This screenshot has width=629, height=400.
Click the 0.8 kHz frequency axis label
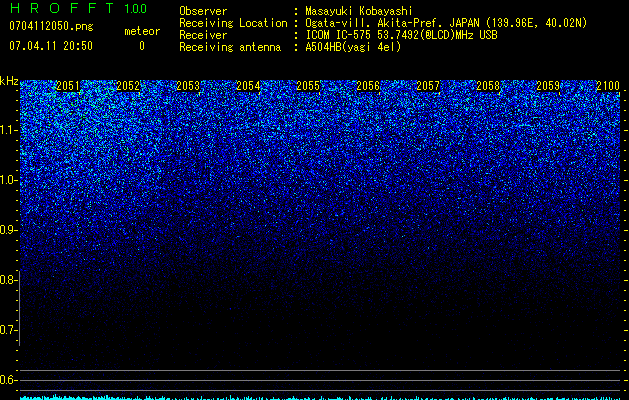coord(8,280)
